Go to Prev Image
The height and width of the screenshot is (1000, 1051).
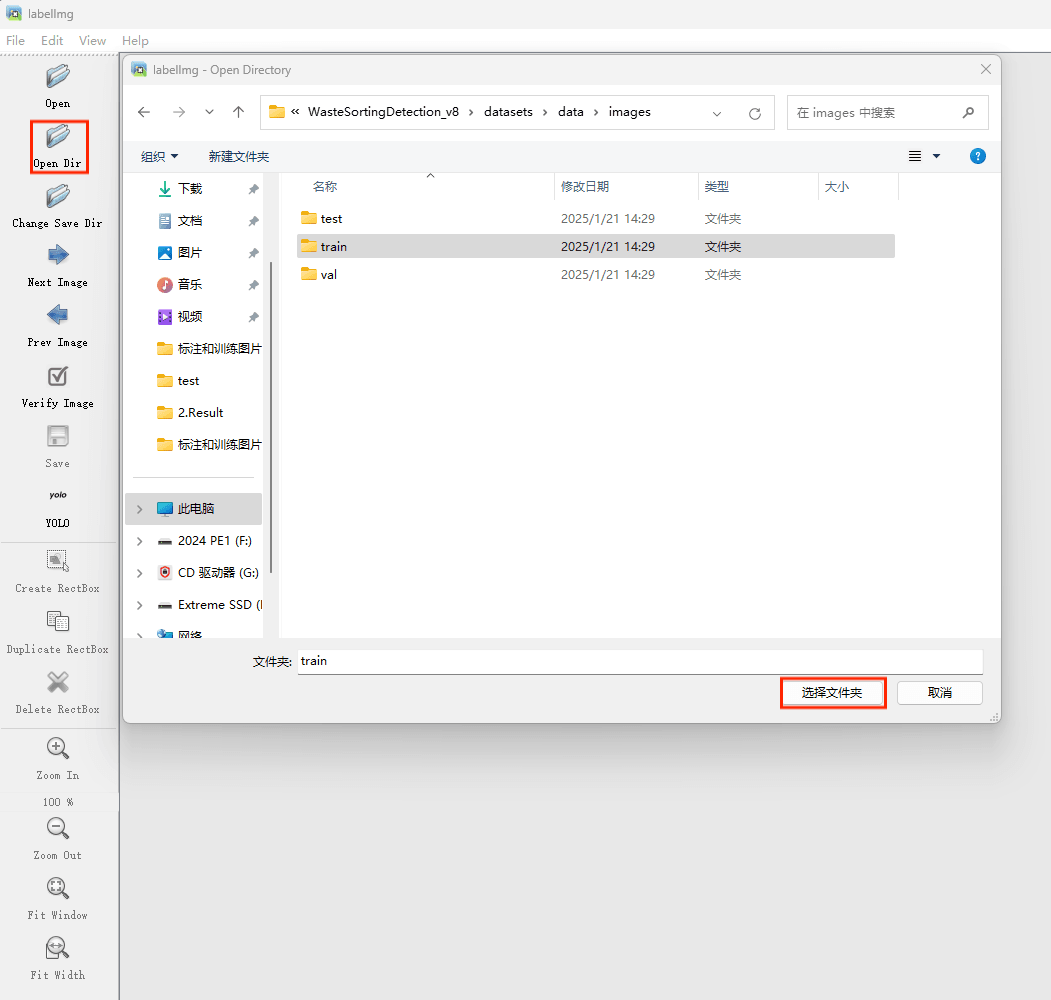coord(58,315)
